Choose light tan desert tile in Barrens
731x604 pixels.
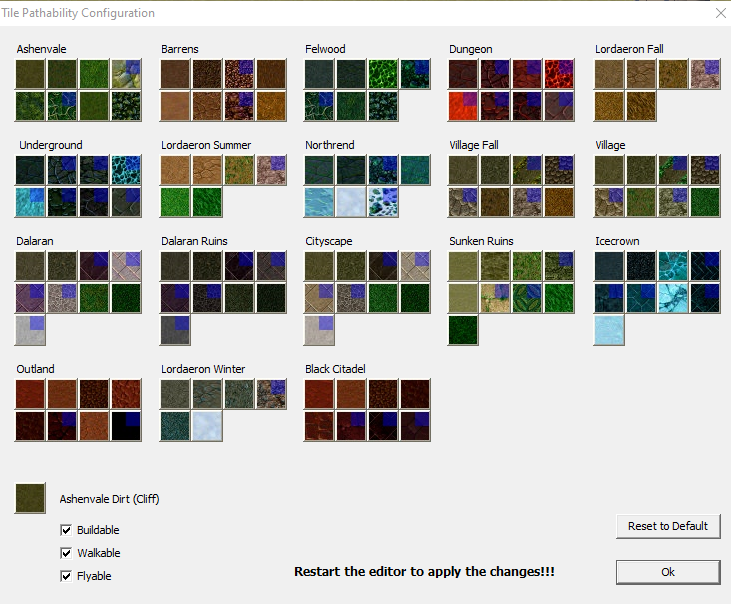(175, 106)
